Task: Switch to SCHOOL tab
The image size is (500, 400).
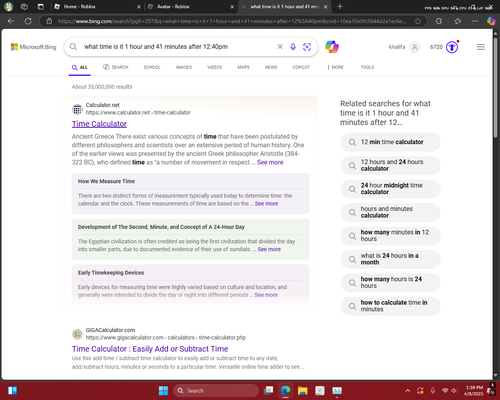Action: pyautogui.click(x=152, y=67)
